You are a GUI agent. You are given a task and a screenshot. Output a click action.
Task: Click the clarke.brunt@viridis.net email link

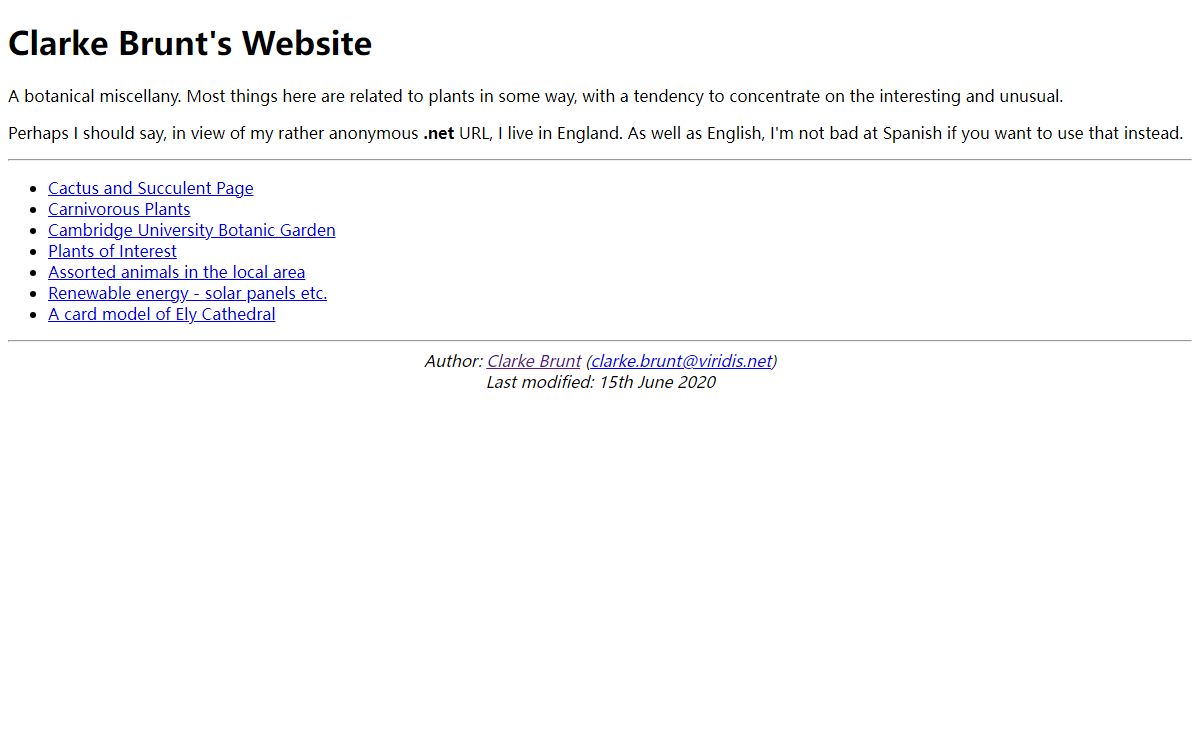click(682, 361)
